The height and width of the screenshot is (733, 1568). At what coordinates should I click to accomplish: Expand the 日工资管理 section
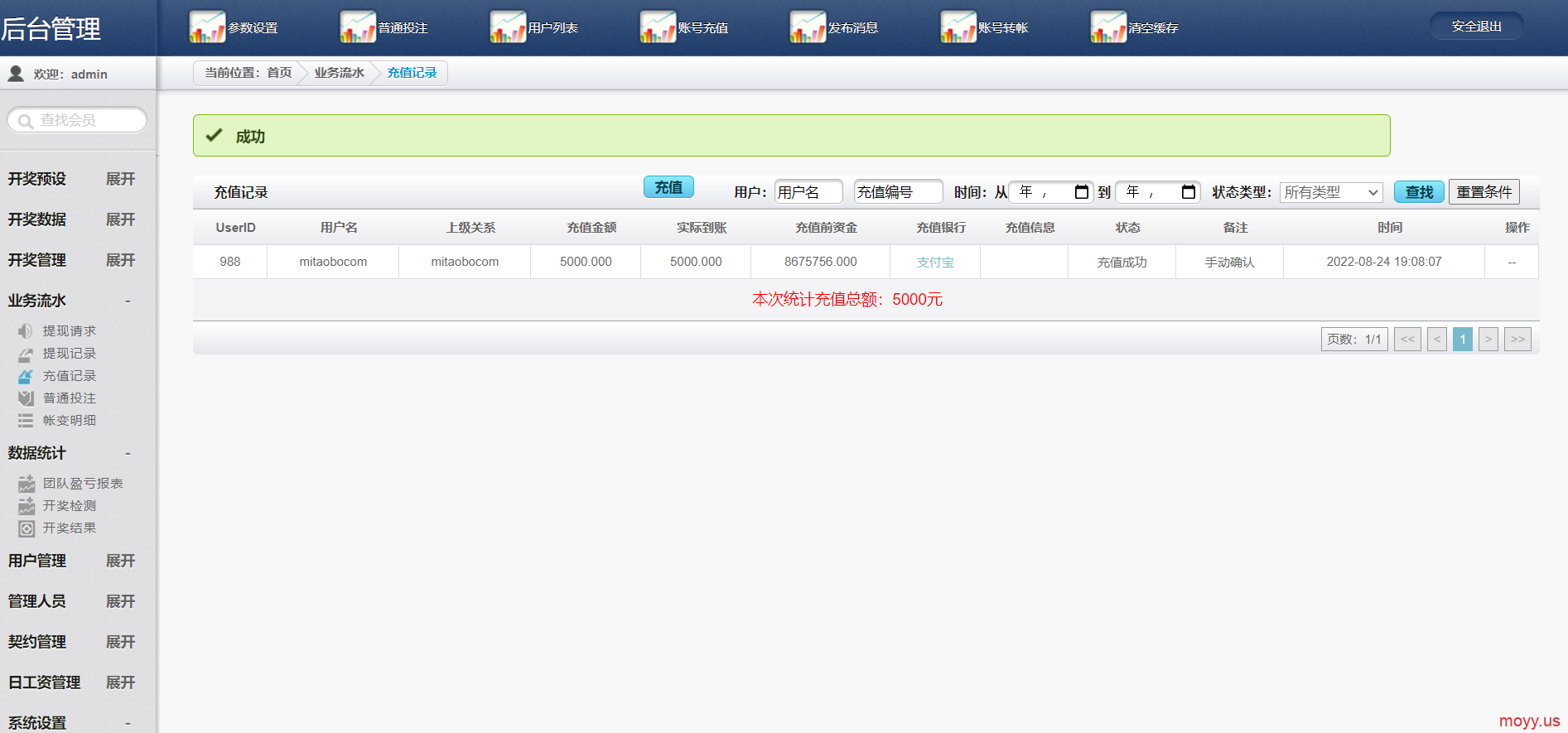[x=120, y=682]
